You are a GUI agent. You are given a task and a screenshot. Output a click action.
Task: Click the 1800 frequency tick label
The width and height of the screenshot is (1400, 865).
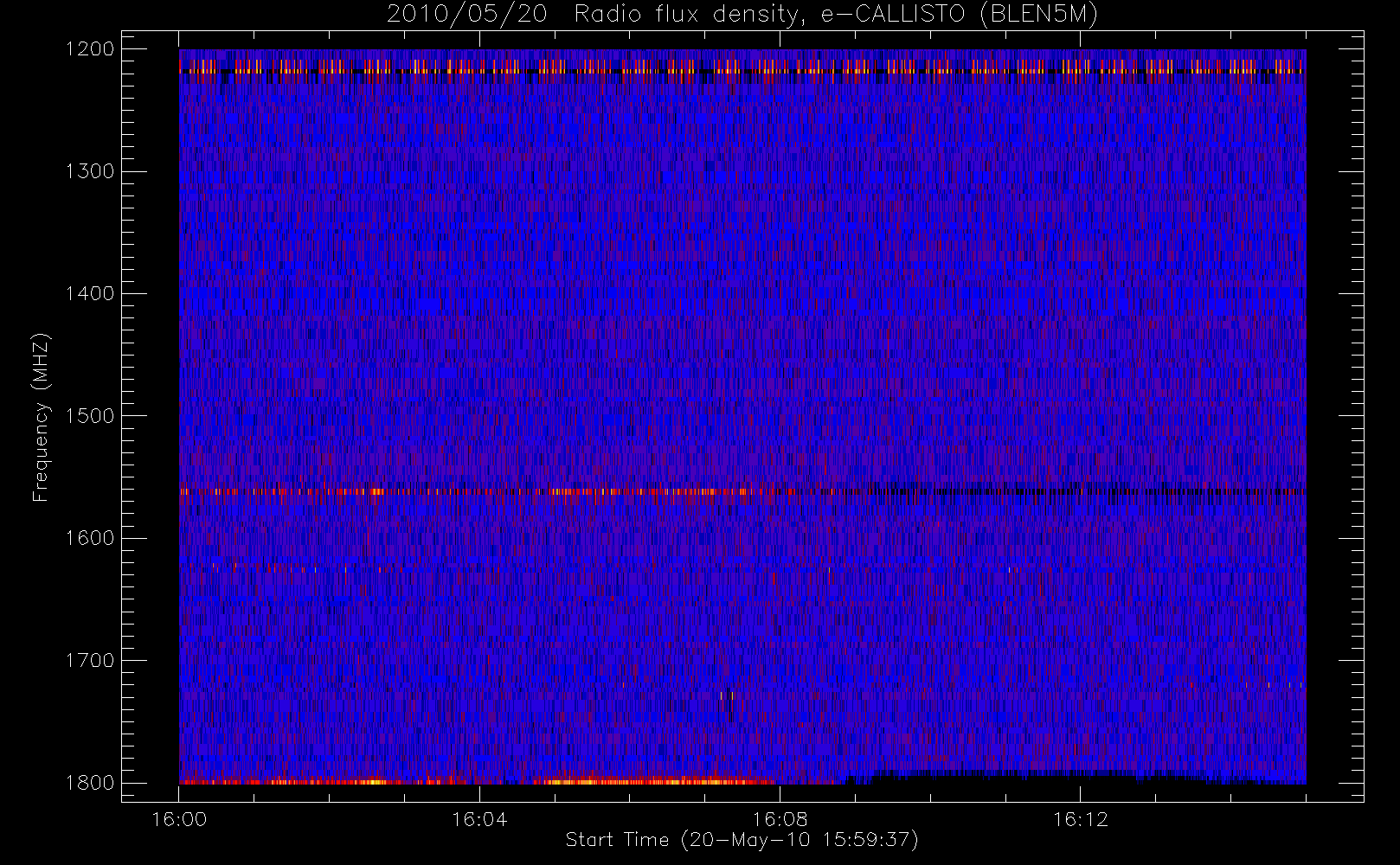[x=90, y=783]
